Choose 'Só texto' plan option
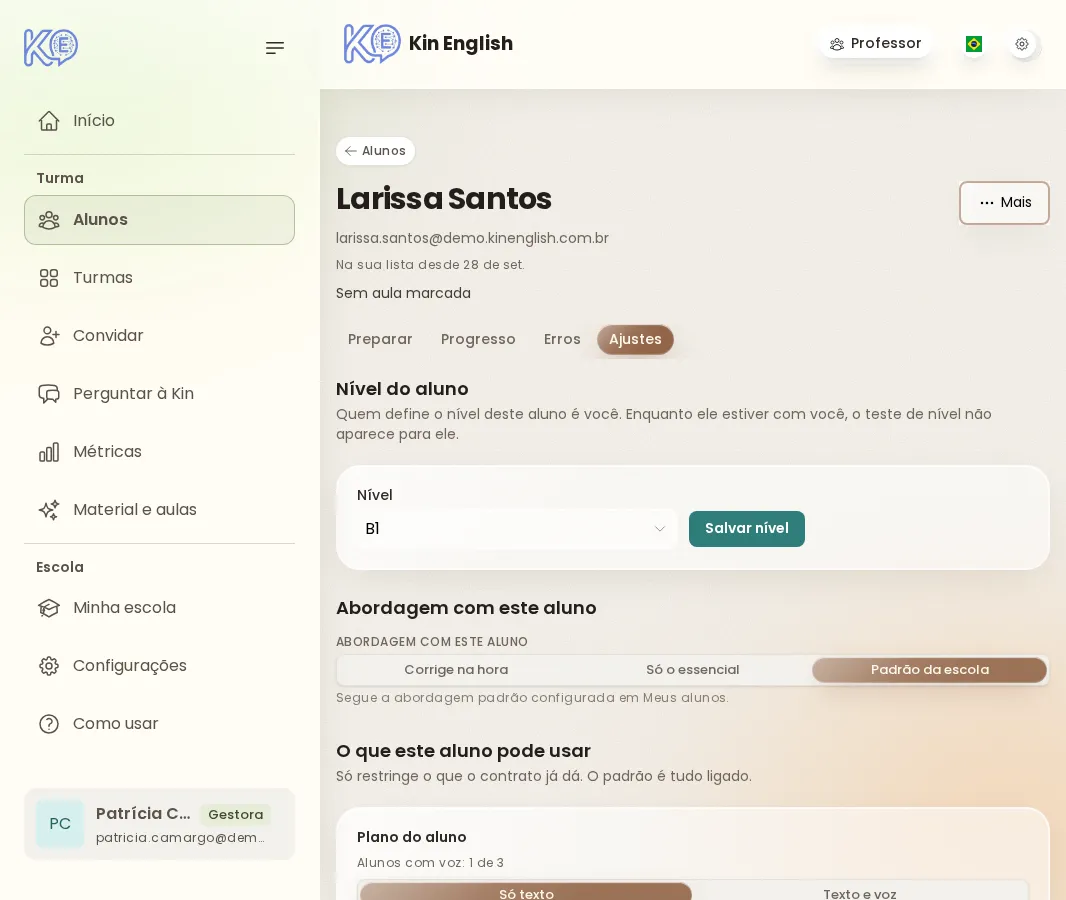The width and height of the screenshot is (1066, 900). point(526,893)
